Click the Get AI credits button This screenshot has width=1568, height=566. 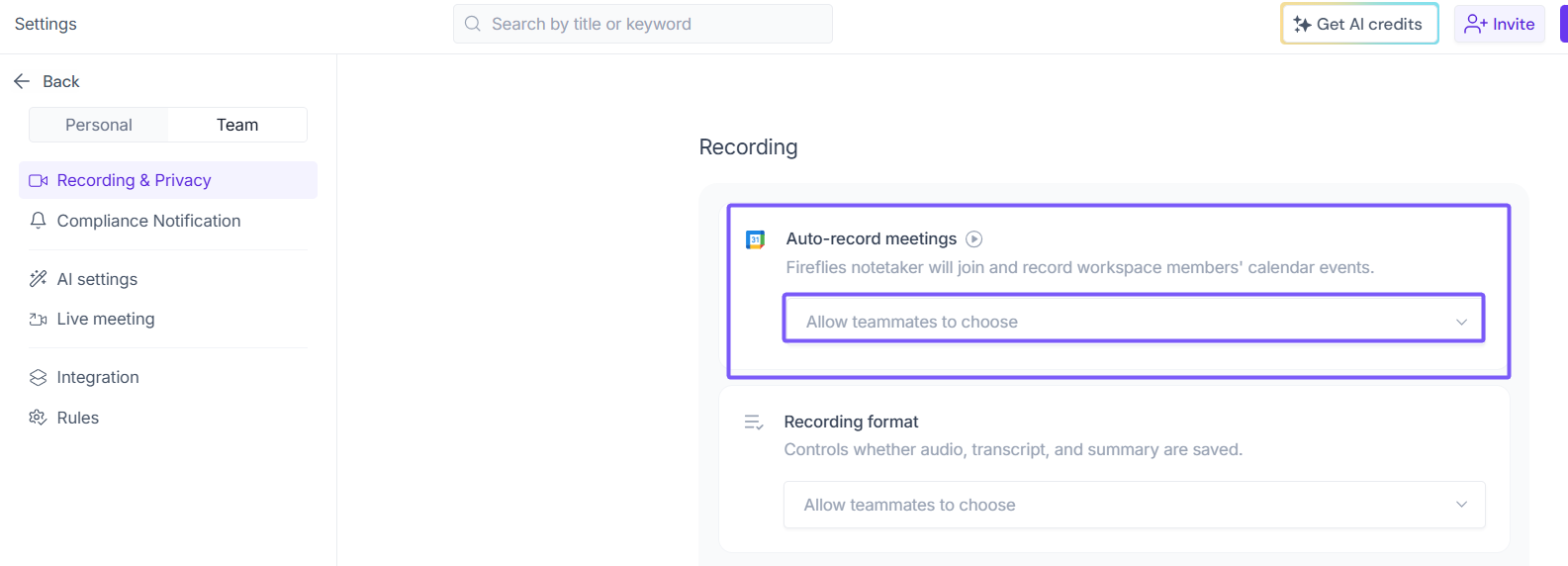point(1359,24)
